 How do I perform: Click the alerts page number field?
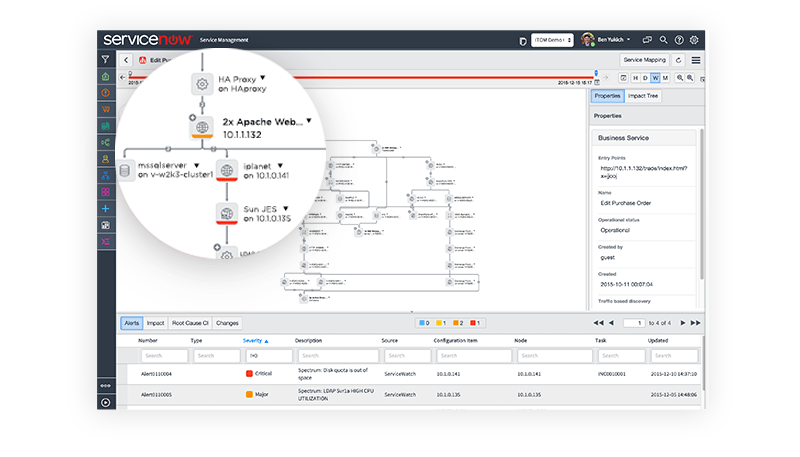pyautogui.click(x=634, y=323)
